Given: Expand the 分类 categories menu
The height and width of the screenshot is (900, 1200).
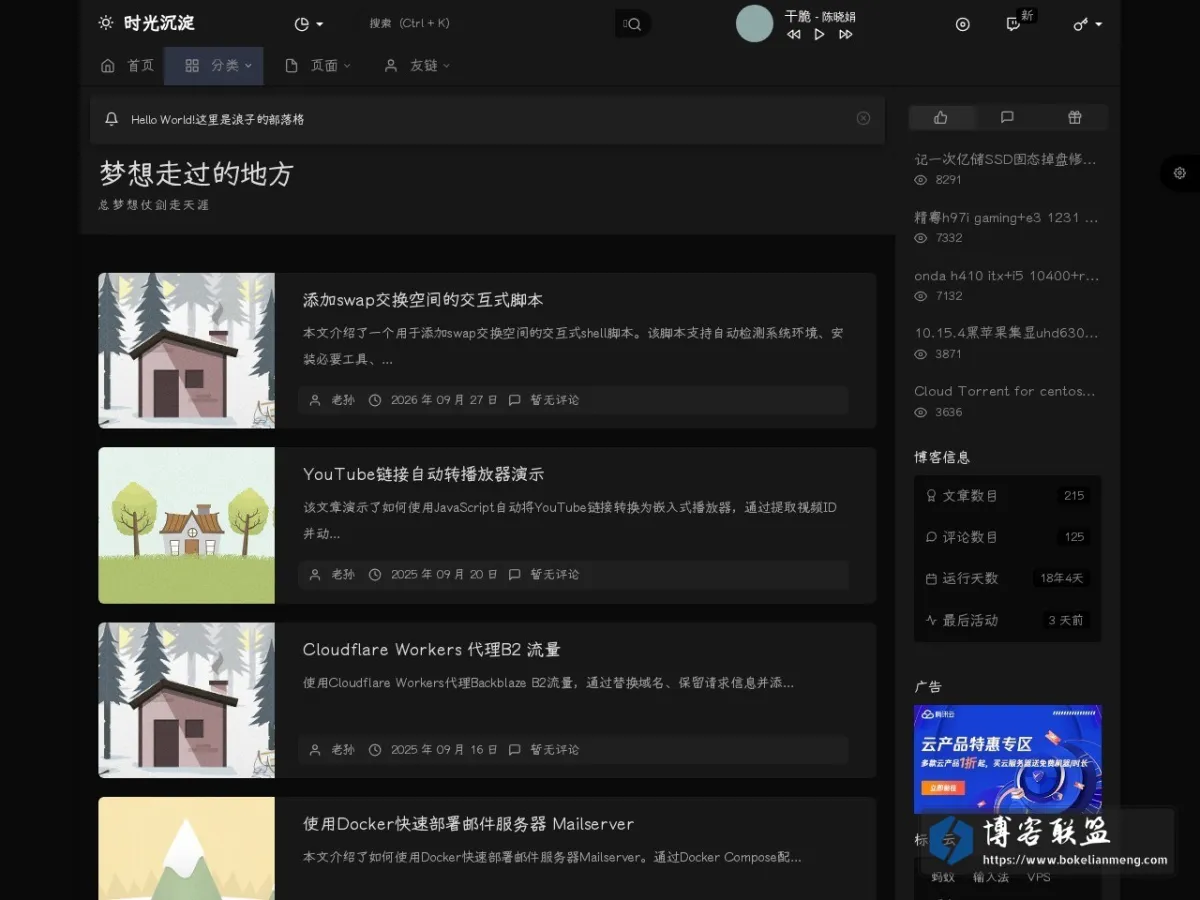Looking at the screenshot, I should pos(214,66).
